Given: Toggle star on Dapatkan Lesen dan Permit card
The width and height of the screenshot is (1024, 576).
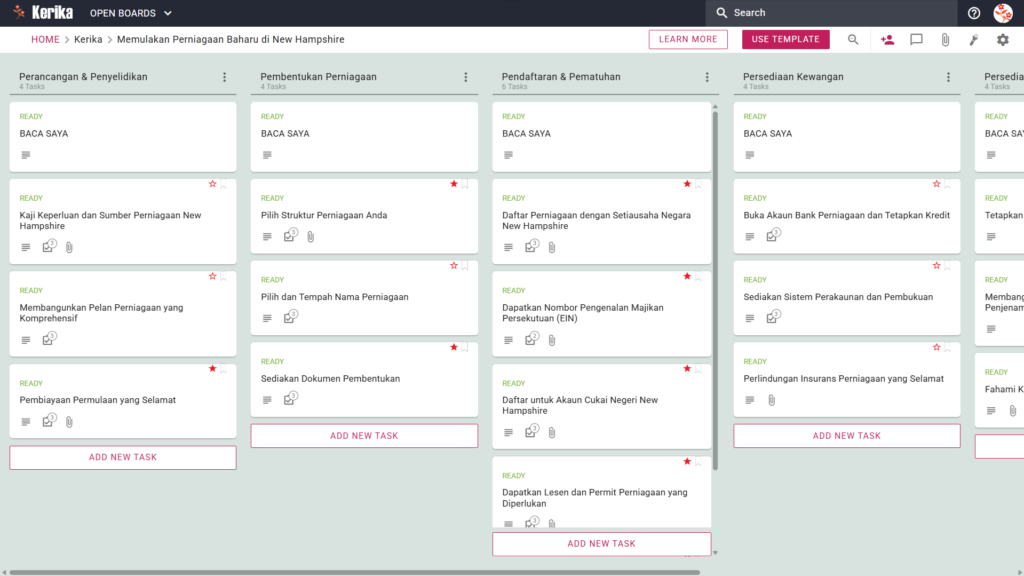Looking at the screenshot, I should [x=687, y=462].
